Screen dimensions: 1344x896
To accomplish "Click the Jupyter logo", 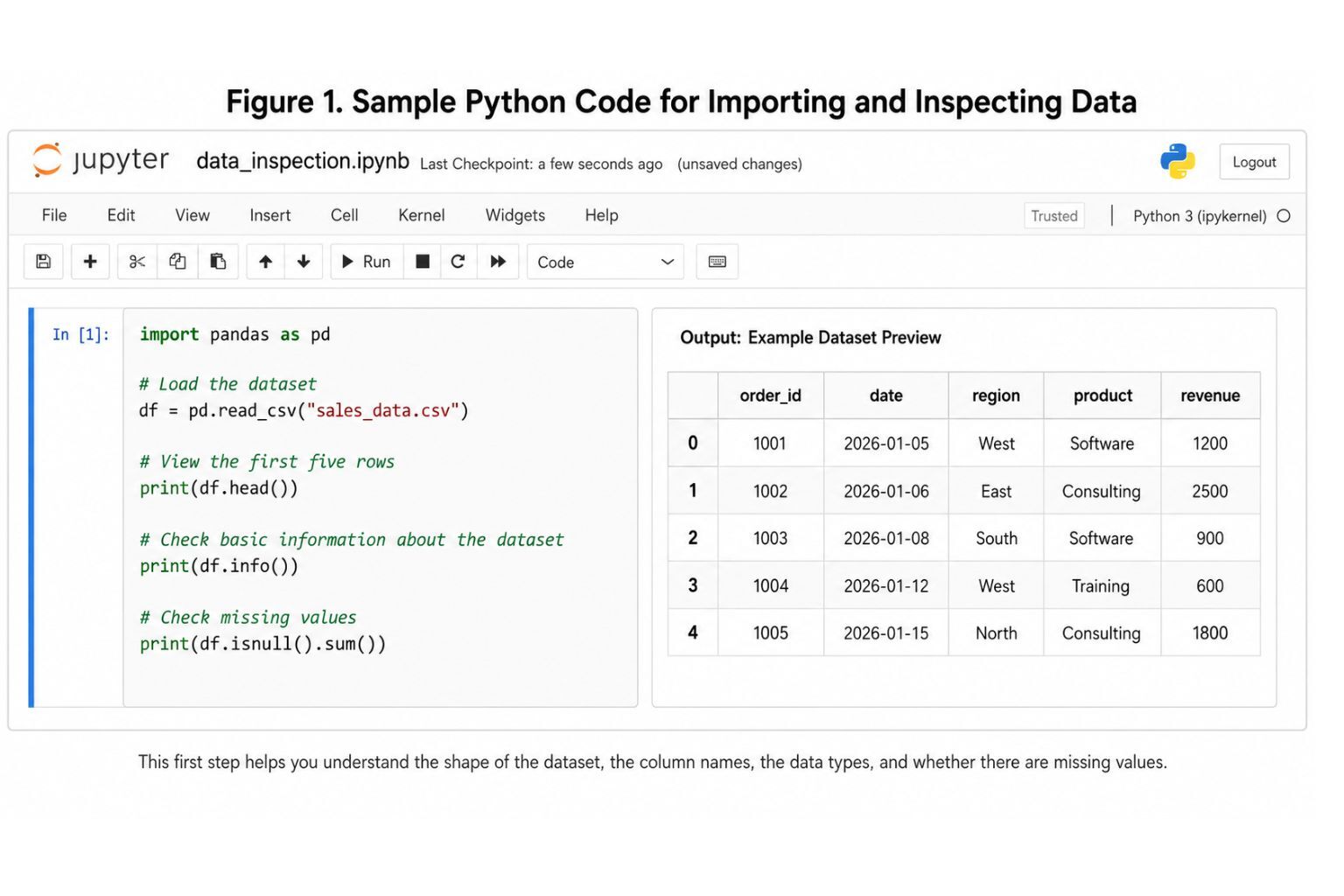I will tap(100, 160).
